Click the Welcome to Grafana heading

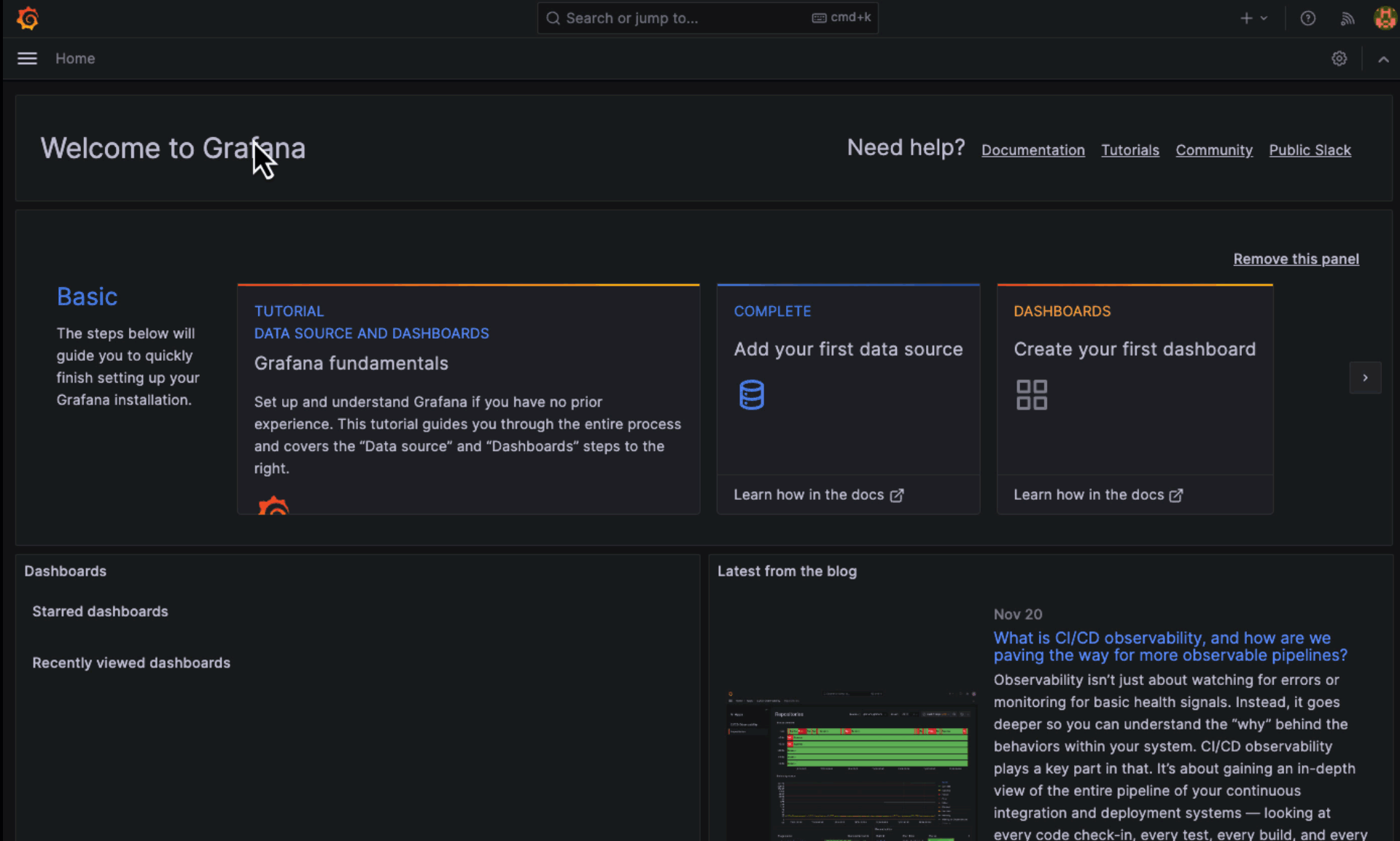pyautogui.click(x=173, y=149)
